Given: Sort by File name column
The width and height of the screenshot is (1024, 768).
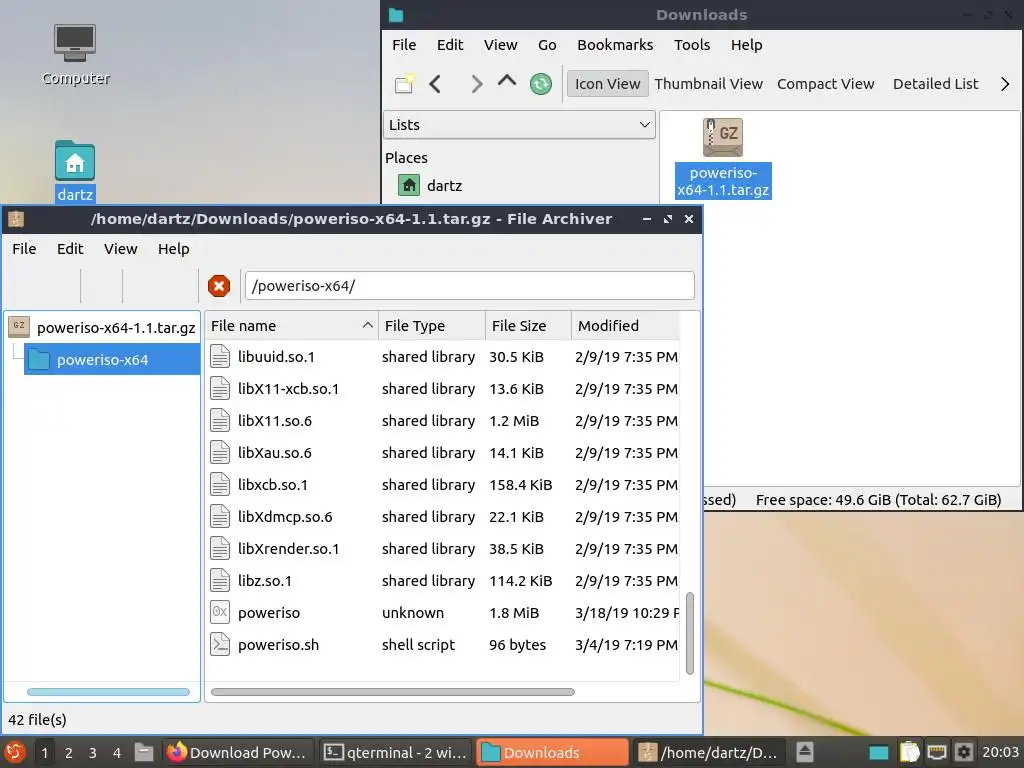Looking at the screenshot, I should 291,326.
